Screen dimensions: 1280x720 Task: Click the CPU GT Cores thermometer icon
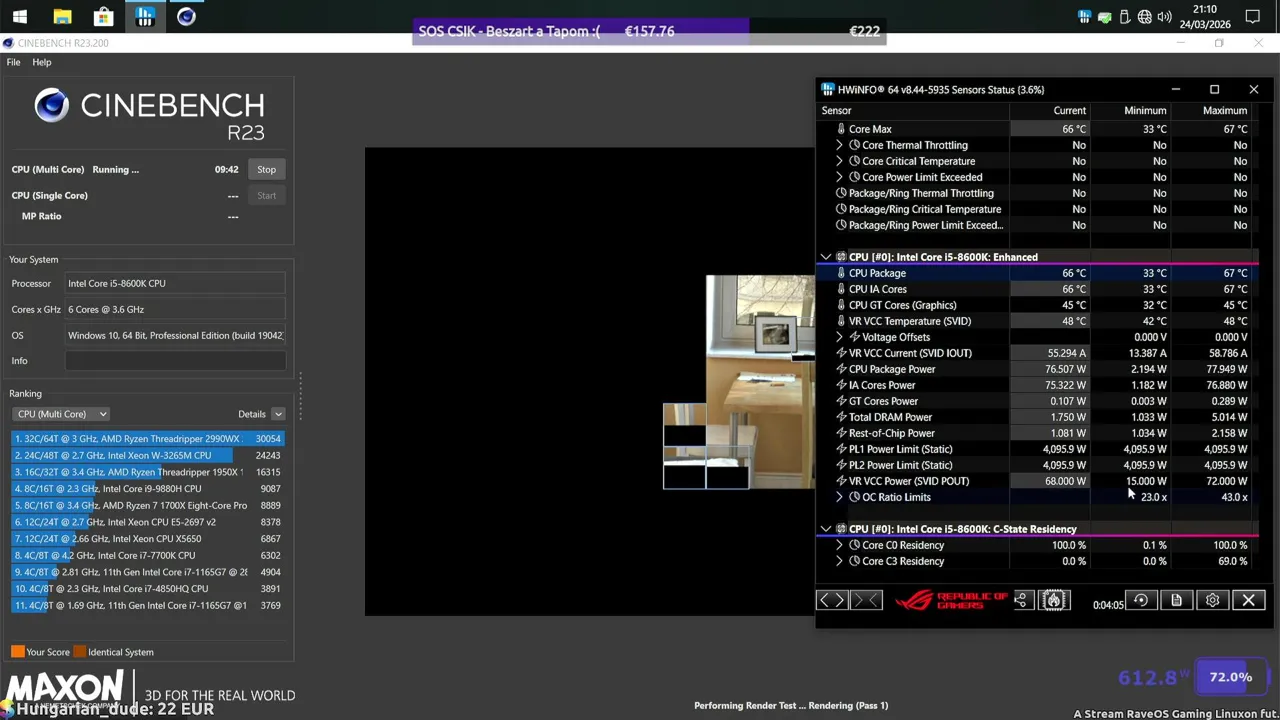841,305
